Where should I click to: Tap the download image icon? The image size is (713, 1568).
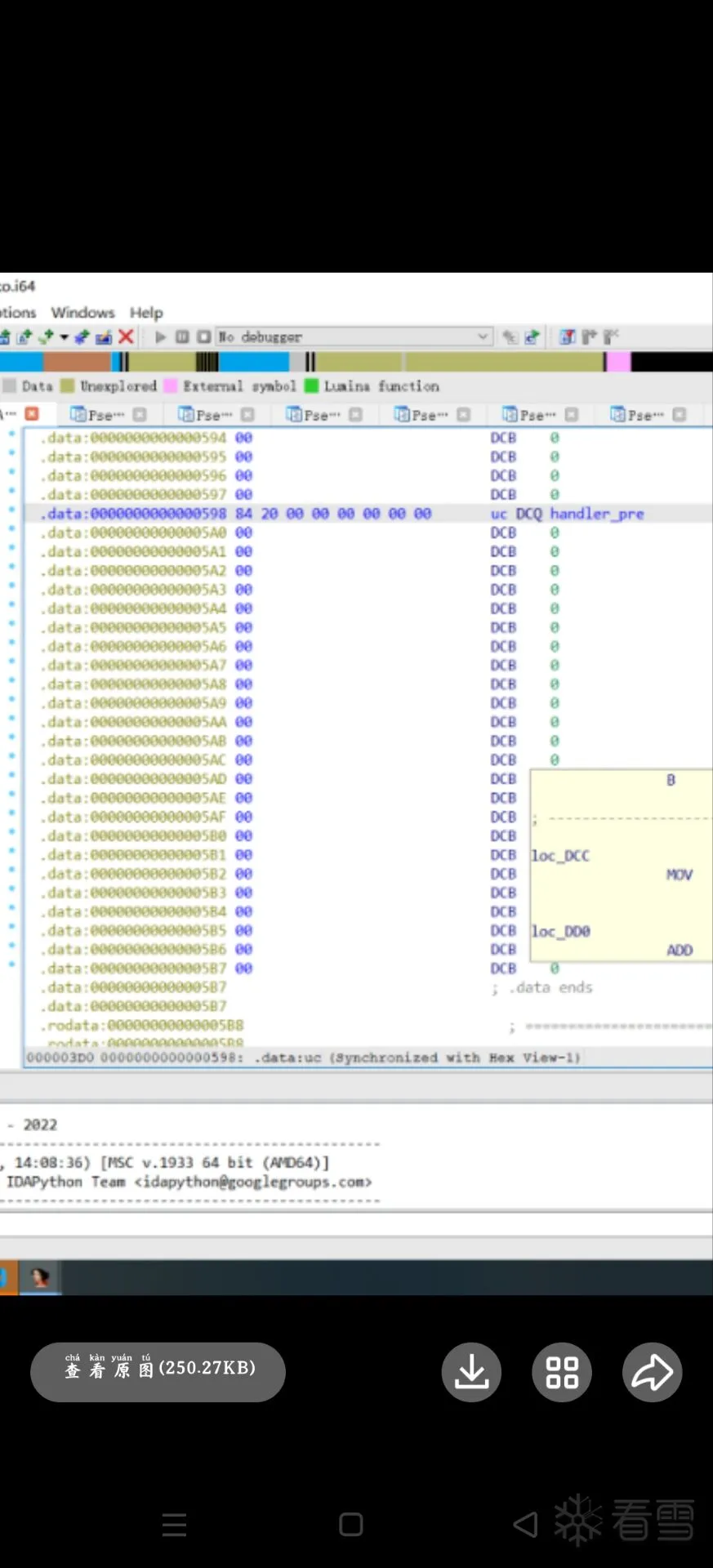click(x=471, y=1372)
